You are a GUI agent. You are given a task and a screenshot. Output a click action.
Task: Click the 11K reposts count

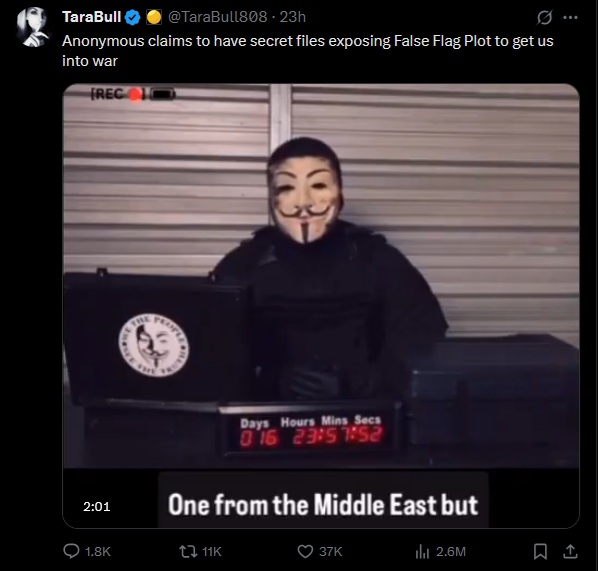(x=212, y=552)
